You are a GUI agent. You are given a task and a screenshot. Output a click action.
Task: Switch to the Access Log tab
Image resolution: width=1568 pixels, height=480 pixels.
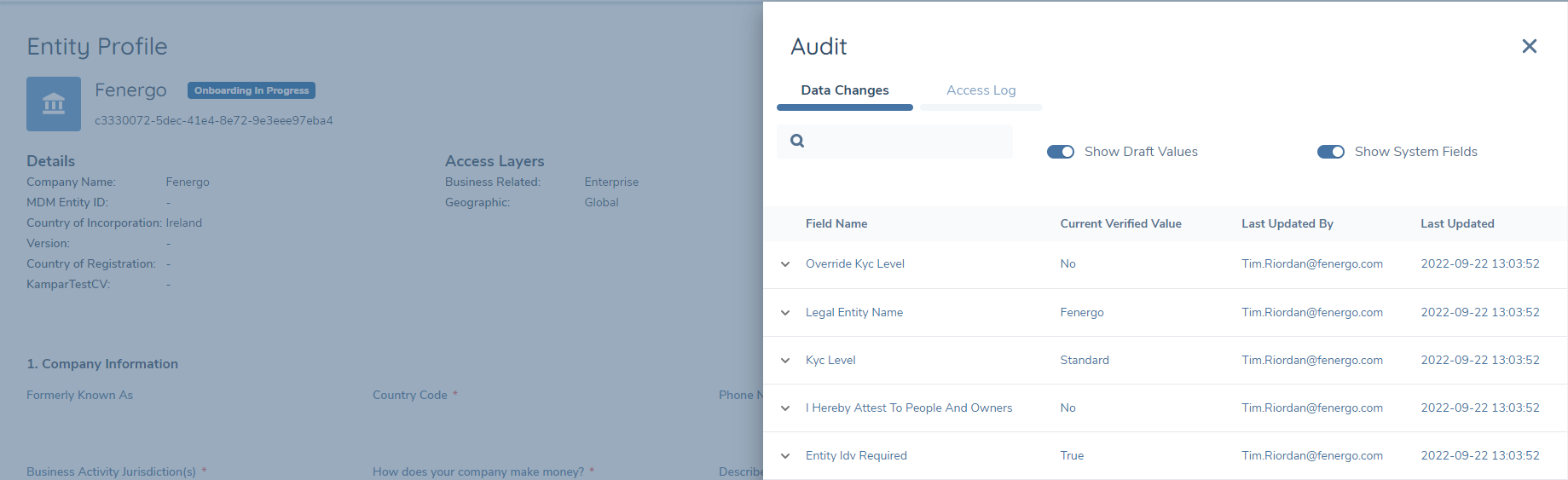(x=981, y=90)
